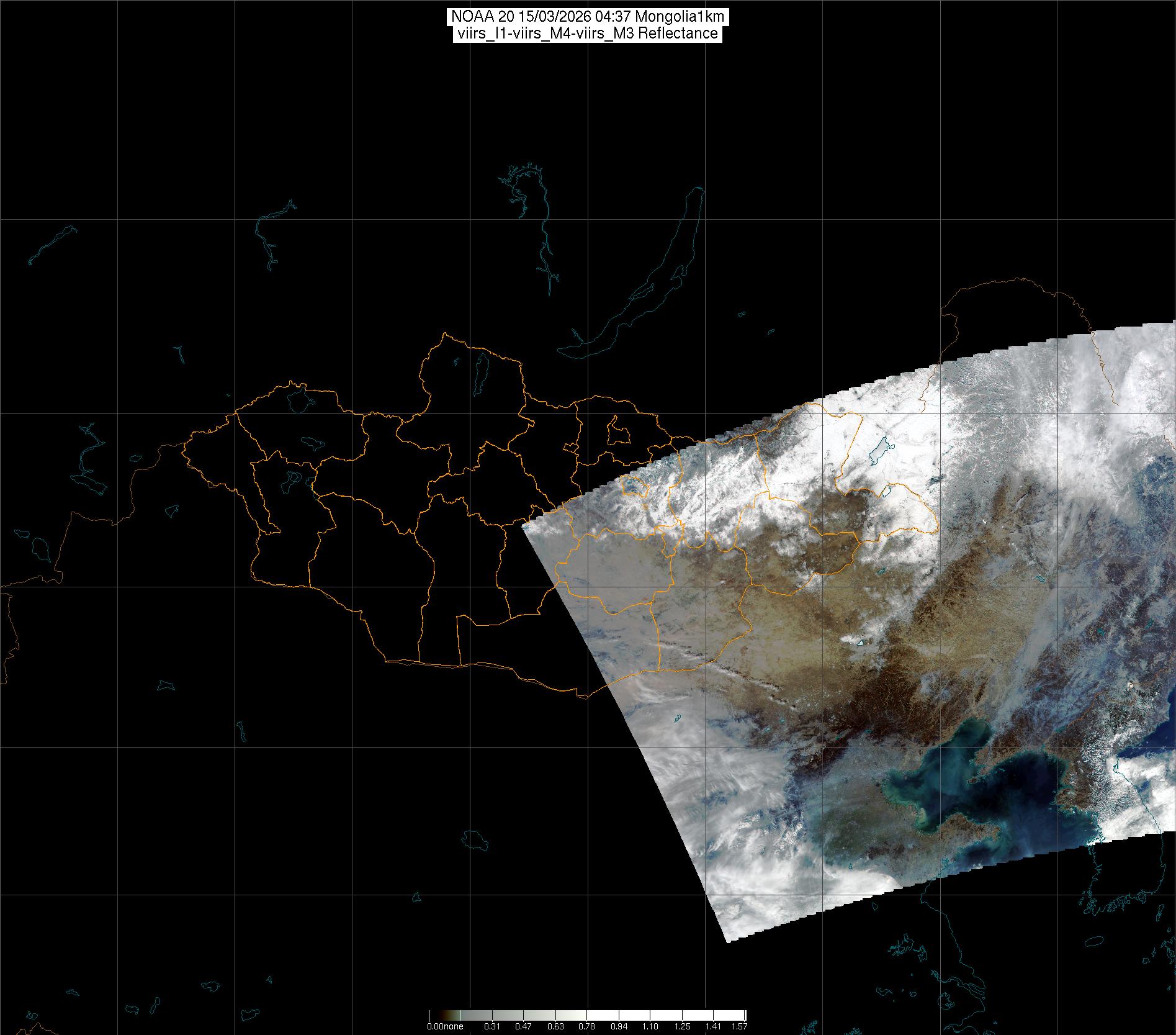Click the 0.00none colorbar minimum label
The height and width of the screenshot is (1035, 1176).
pyautogui.click(x=445, y=1026)
